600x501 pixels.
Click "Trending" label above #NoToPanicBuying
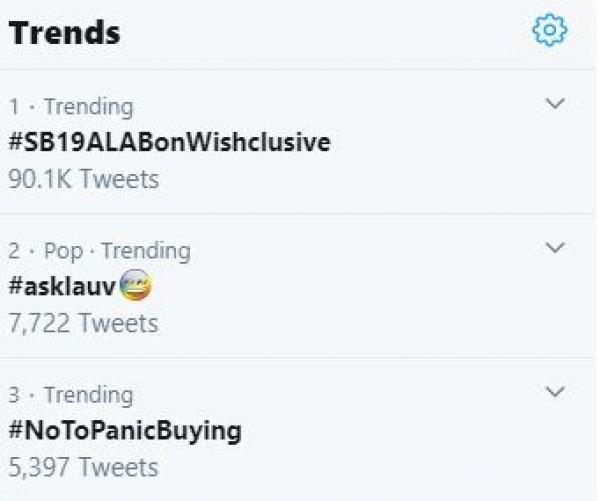click(88, 394)
